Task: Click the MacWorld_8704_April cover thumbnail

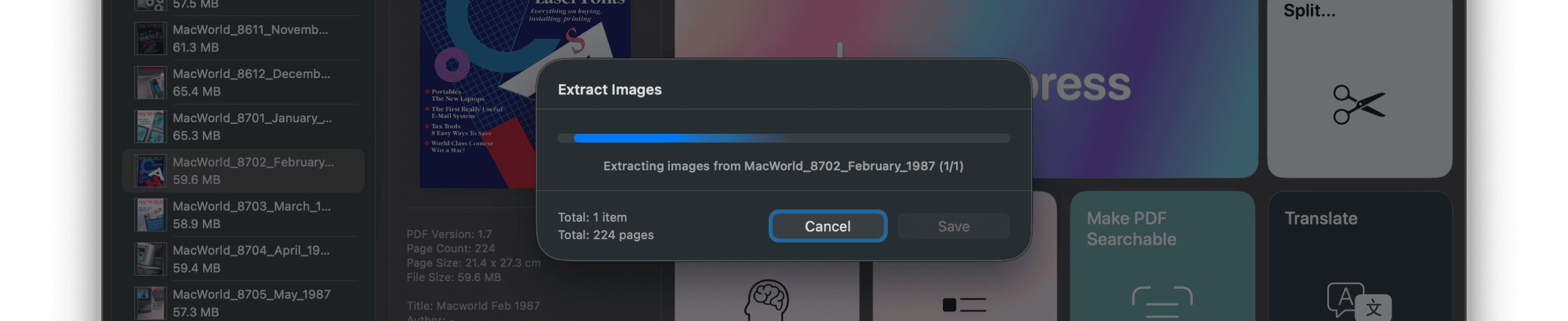Action: click(150, 259)
